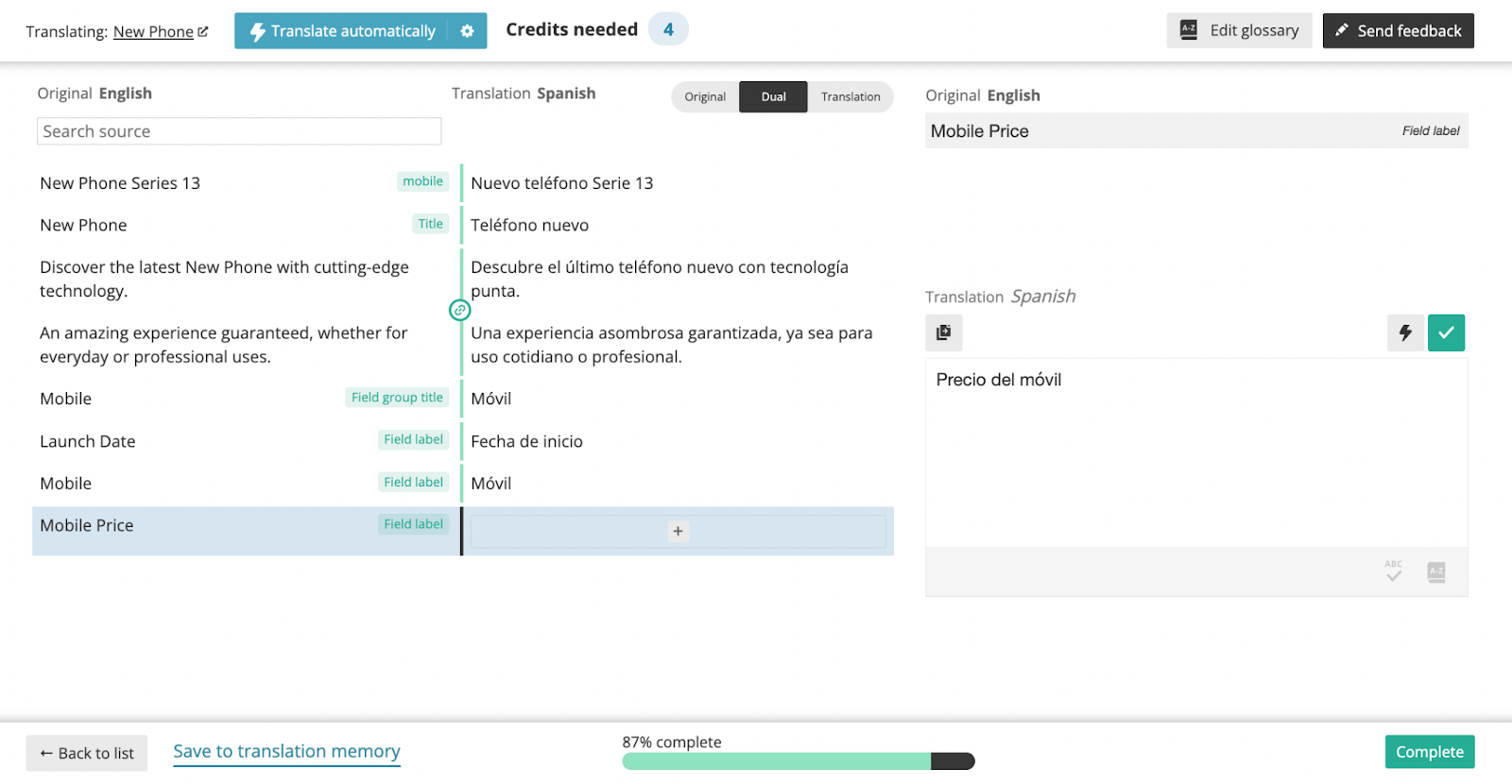Click the 'Field group title' tag

click(x=397, y=398)
